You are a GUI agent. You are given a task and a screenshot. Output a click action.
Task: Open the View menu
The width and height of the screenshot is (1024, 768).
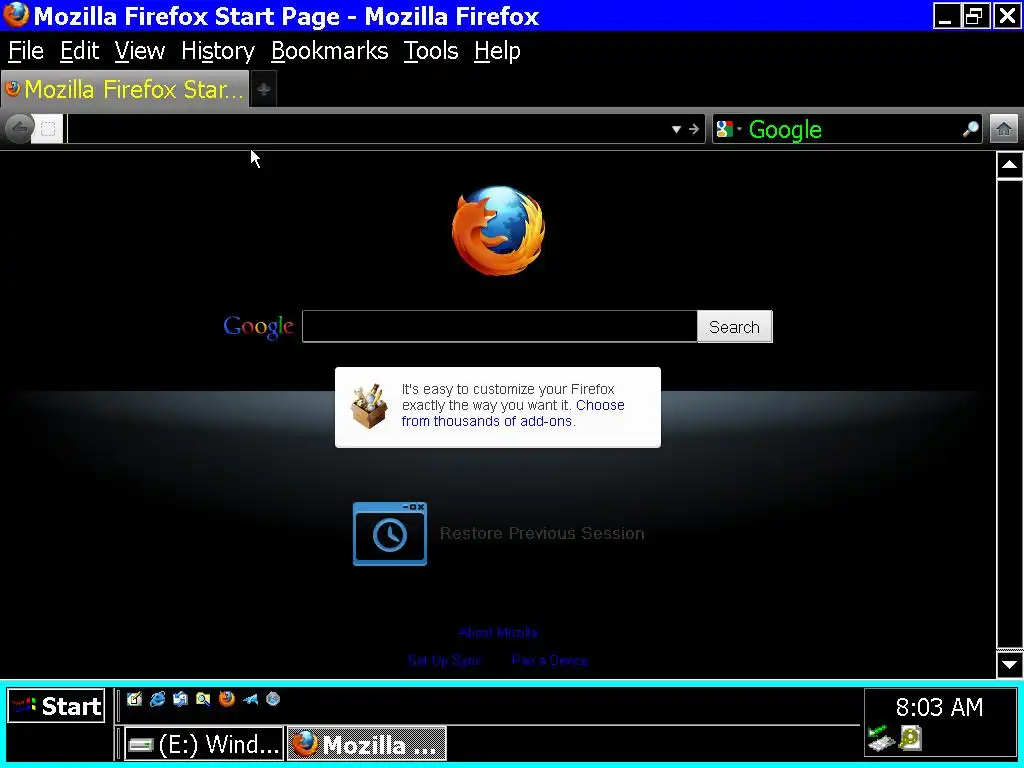click(x=140, y=51)
